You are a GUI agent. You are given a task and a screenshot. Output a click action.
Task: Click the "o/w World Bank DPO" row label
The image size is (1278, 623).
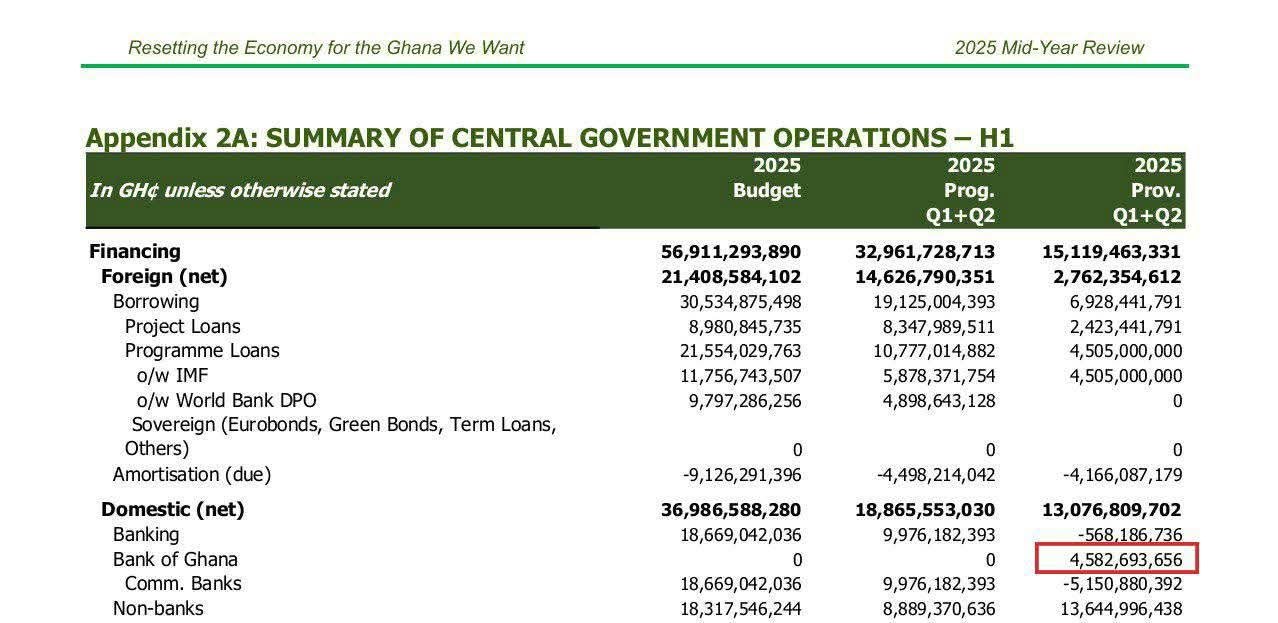click(226, 401)
